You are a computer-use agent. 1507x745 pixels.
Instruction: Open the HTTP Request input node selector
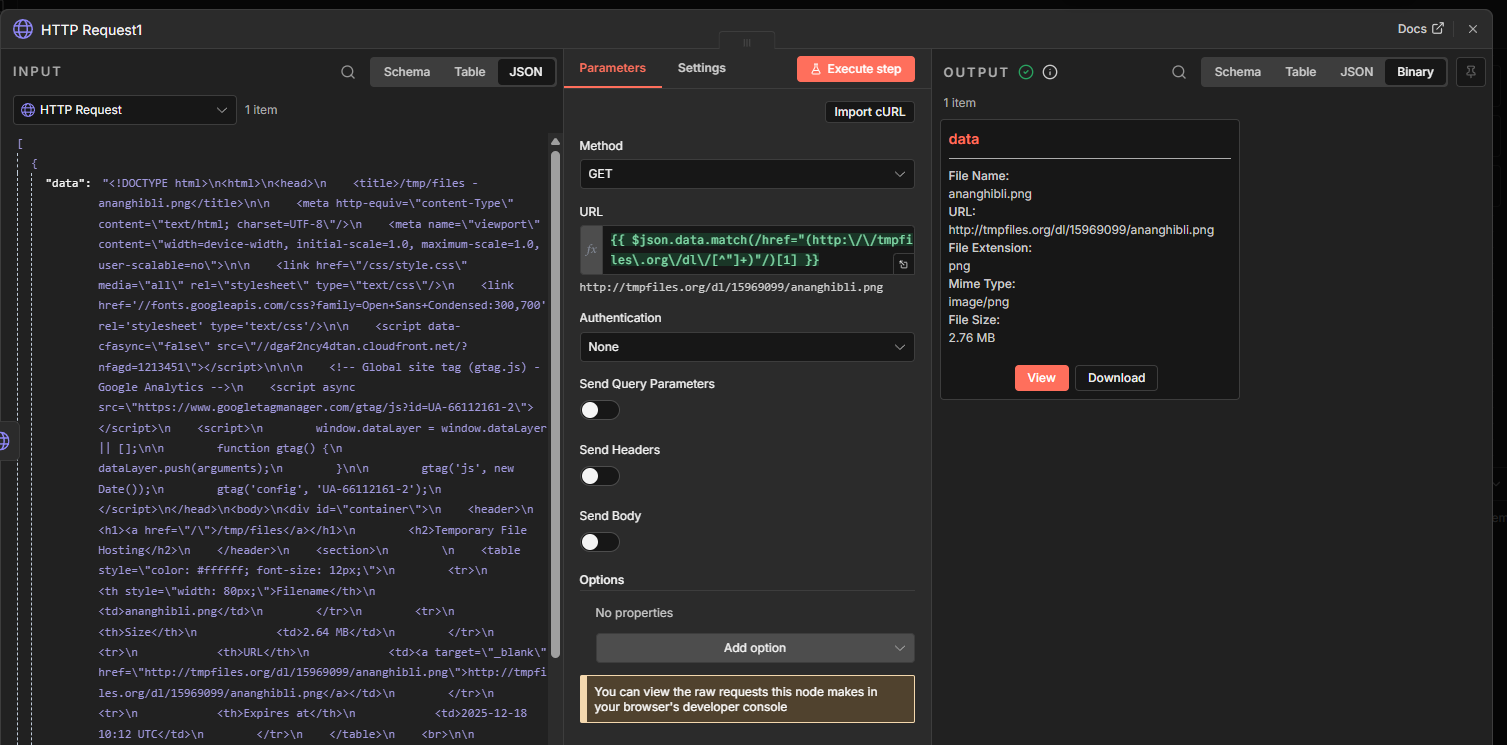125,110
